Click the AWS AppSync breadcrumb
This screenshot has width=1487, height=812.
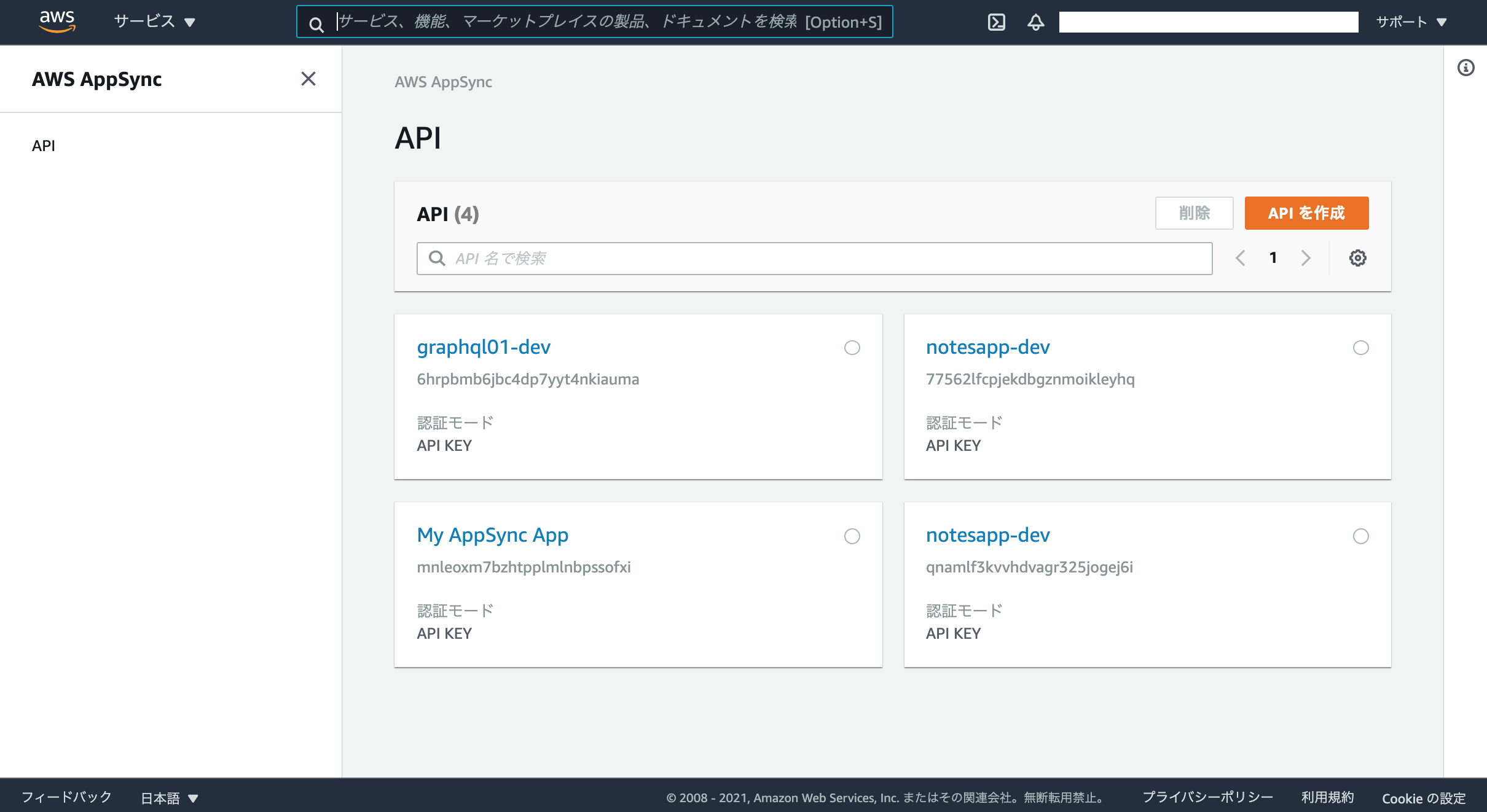(x=443, y=82)
